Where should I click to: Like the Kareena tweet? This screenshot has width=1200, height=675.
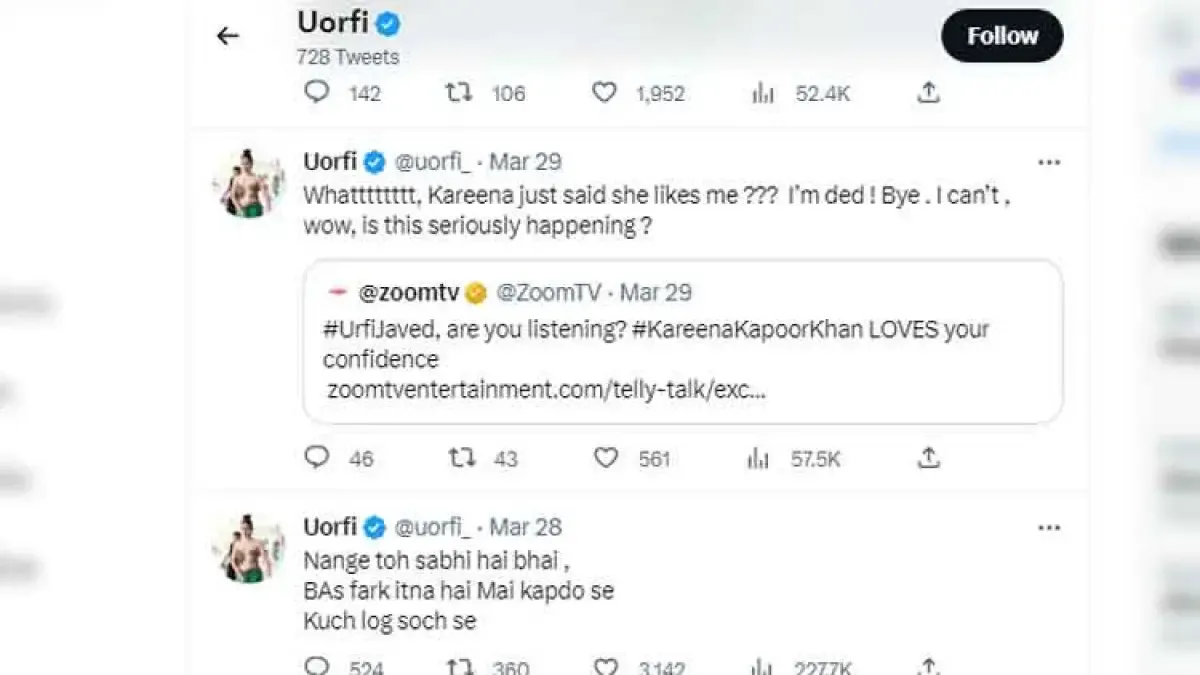click(x=605, y=458)
